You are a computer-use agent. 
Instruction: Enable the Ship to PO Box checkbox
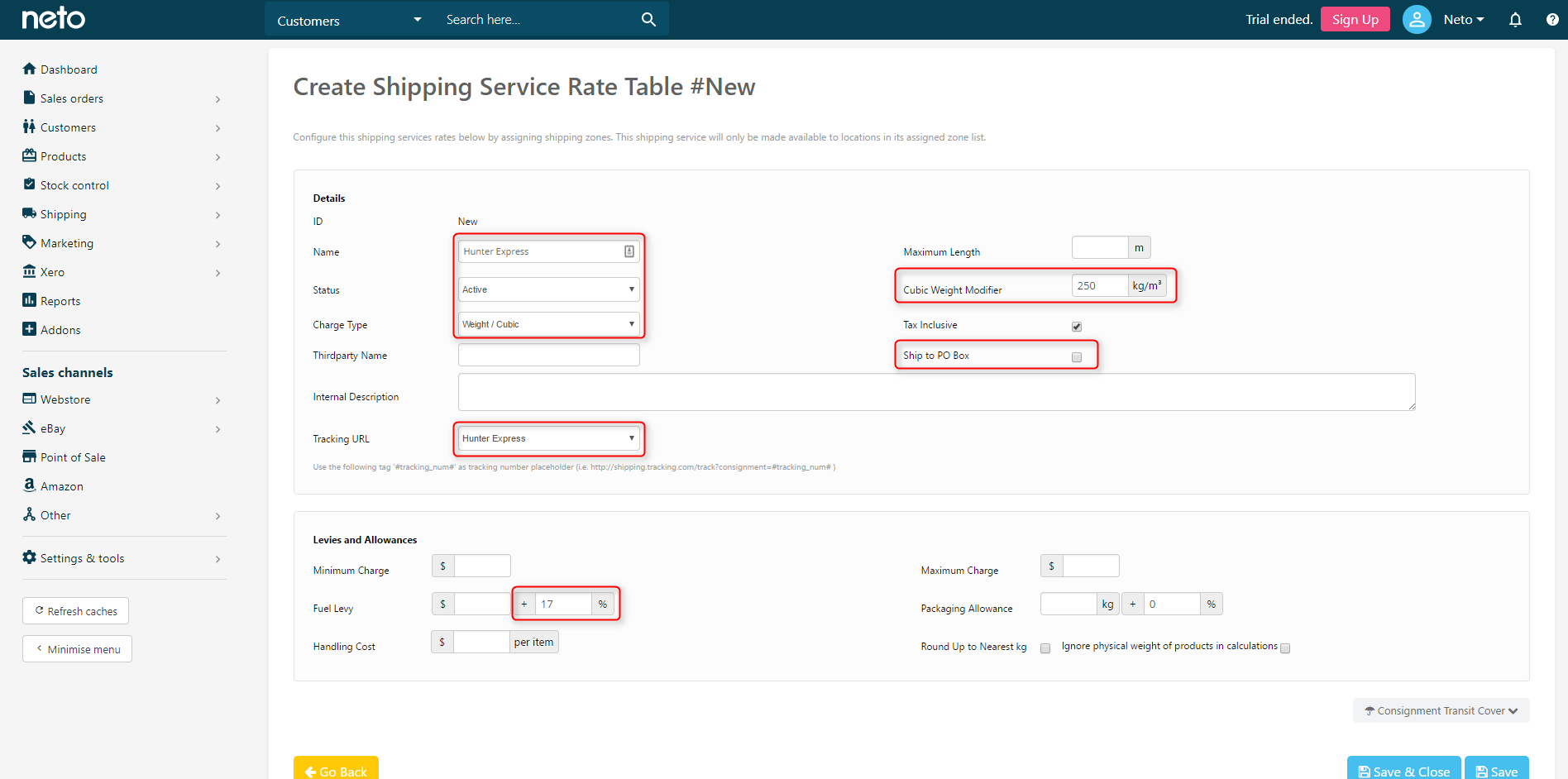coord(1077,357)
